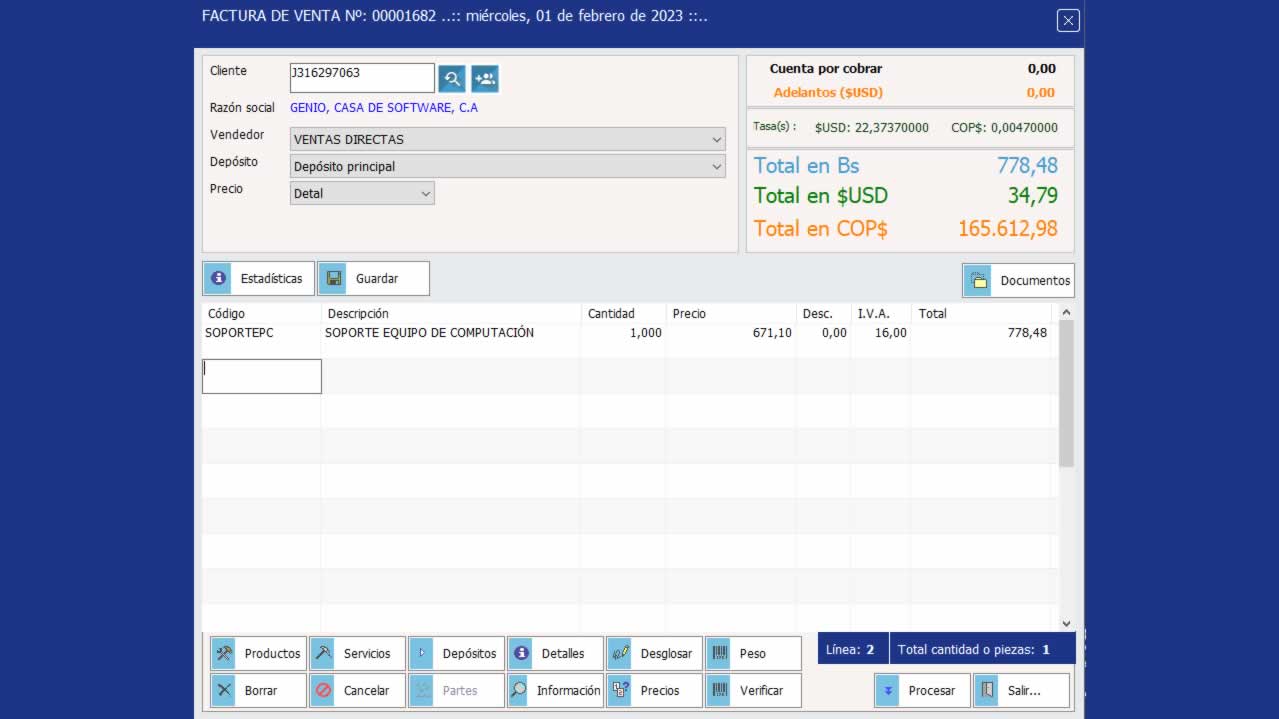Exit using the Salir button
The width and height of the screenshot is (1279, 719).
[x=1021, y=691]
